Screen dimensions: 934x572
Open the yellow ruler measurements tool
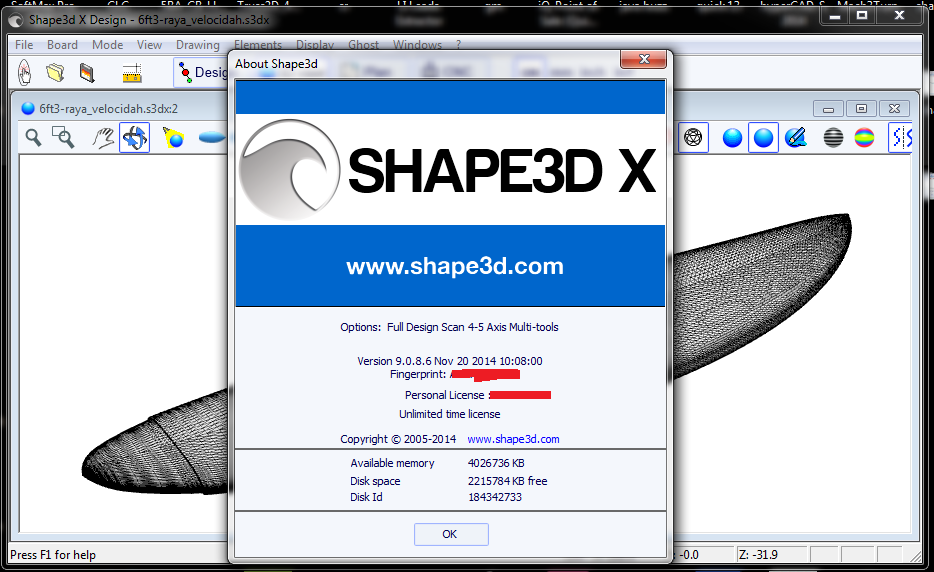[x=132, y=73]
